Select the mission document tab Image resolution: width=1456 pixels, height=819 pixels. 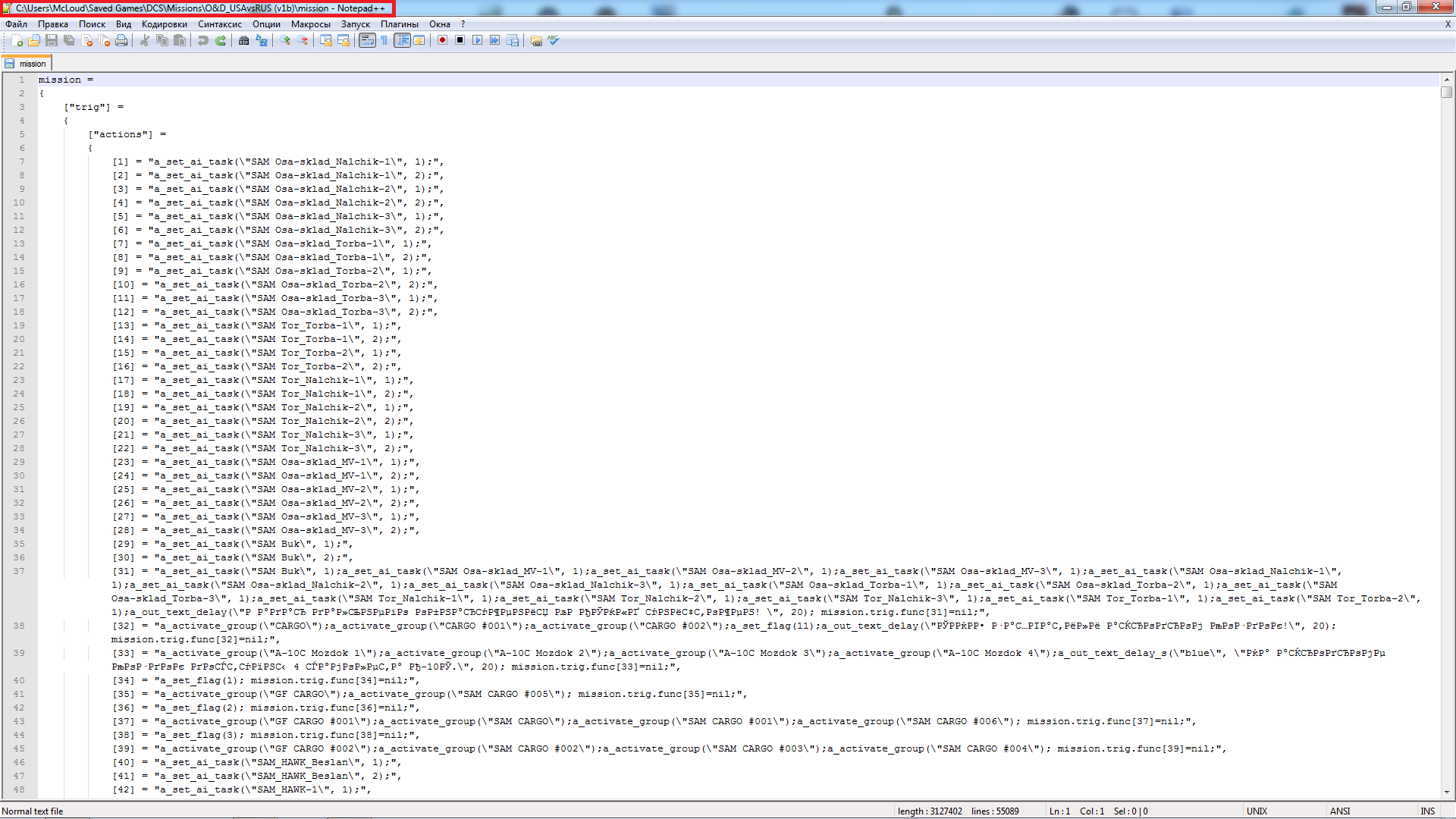(x=27, y=64)
